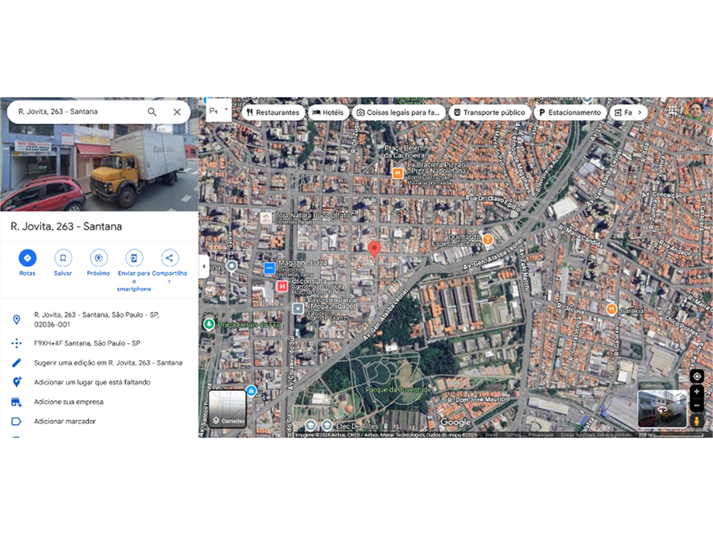
Task: Toggle the Camadas layers thumbnail
Action: click(x=227, y=409)
